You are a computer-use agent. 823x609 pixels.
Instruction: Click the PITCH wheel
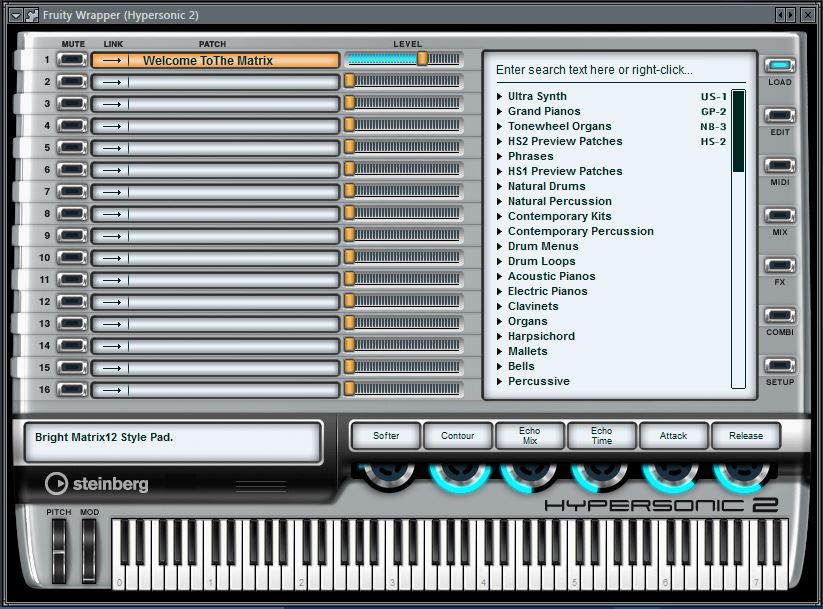[58, 551]
